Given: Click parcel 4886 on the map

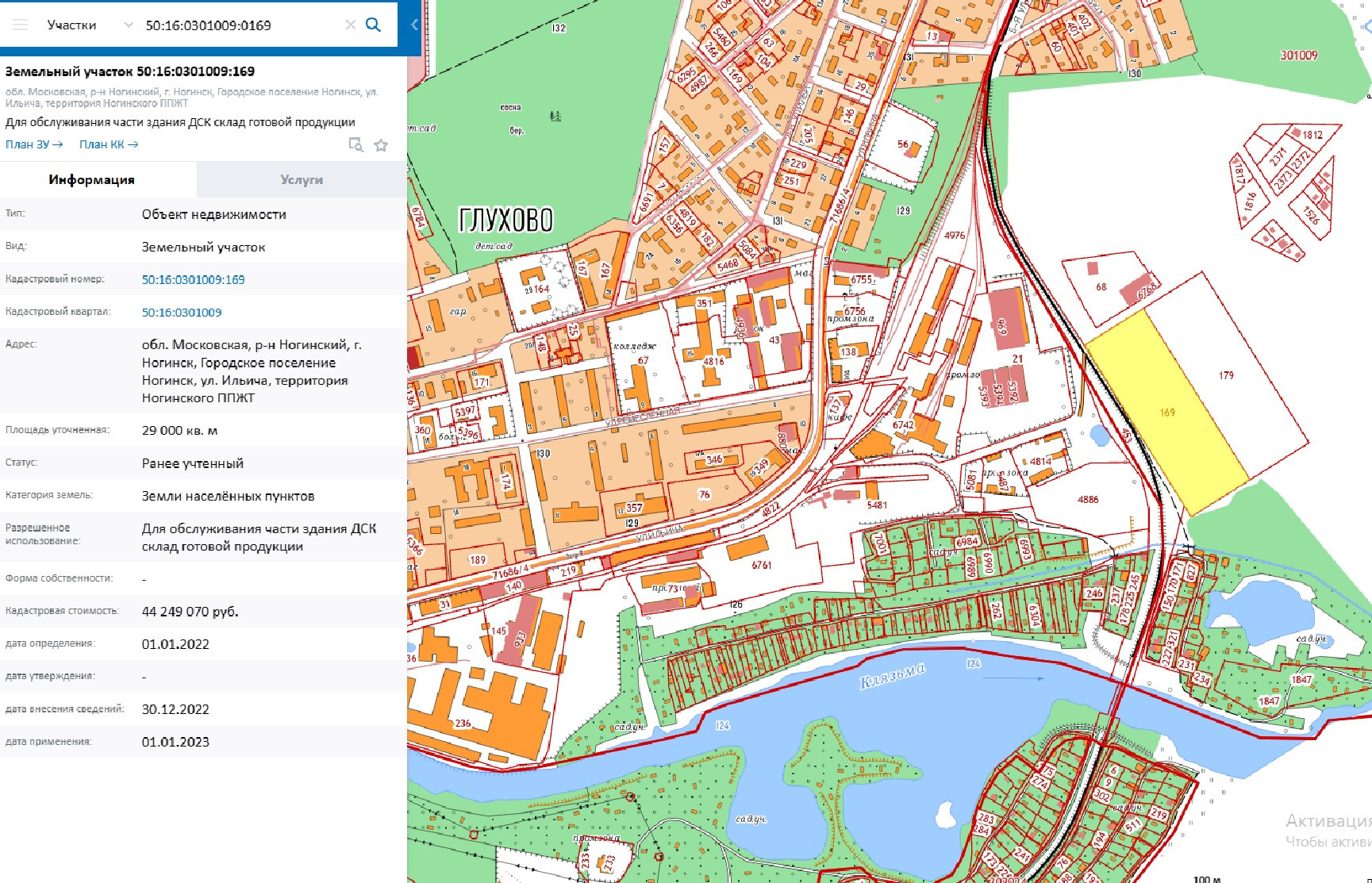Looking at the screenshot, I should click(x=1088, y=499).
